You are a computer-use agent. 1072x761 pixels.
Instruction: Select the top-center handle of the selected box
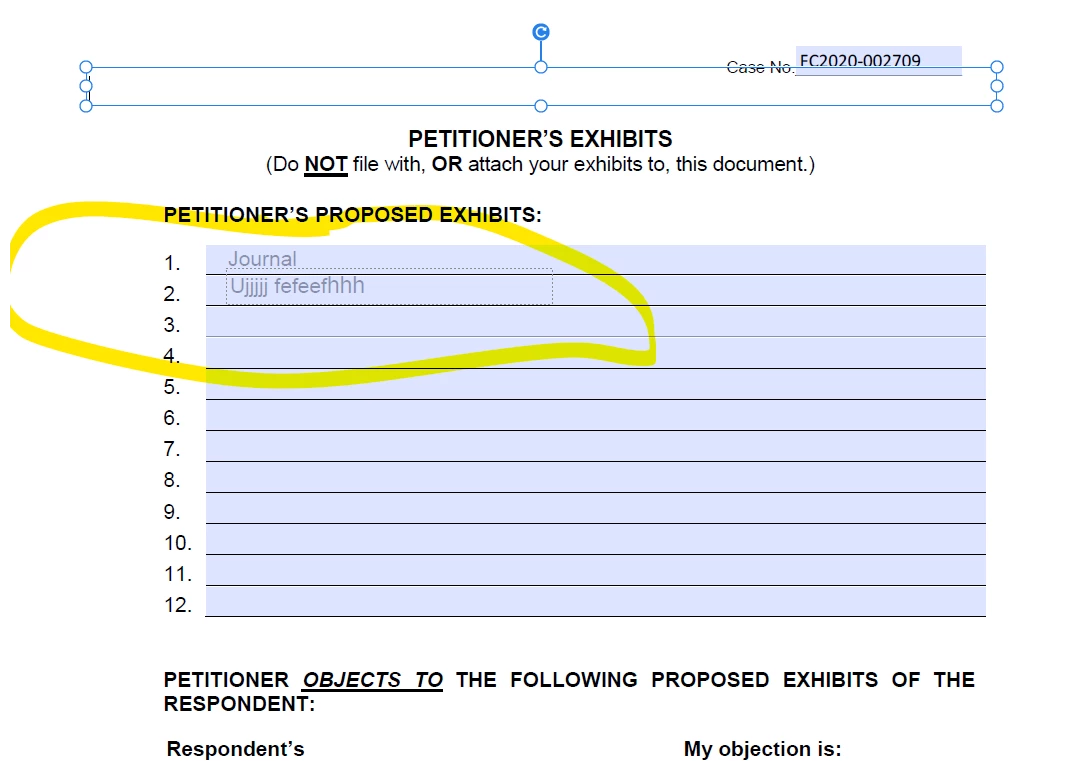[x=541, y=67]
